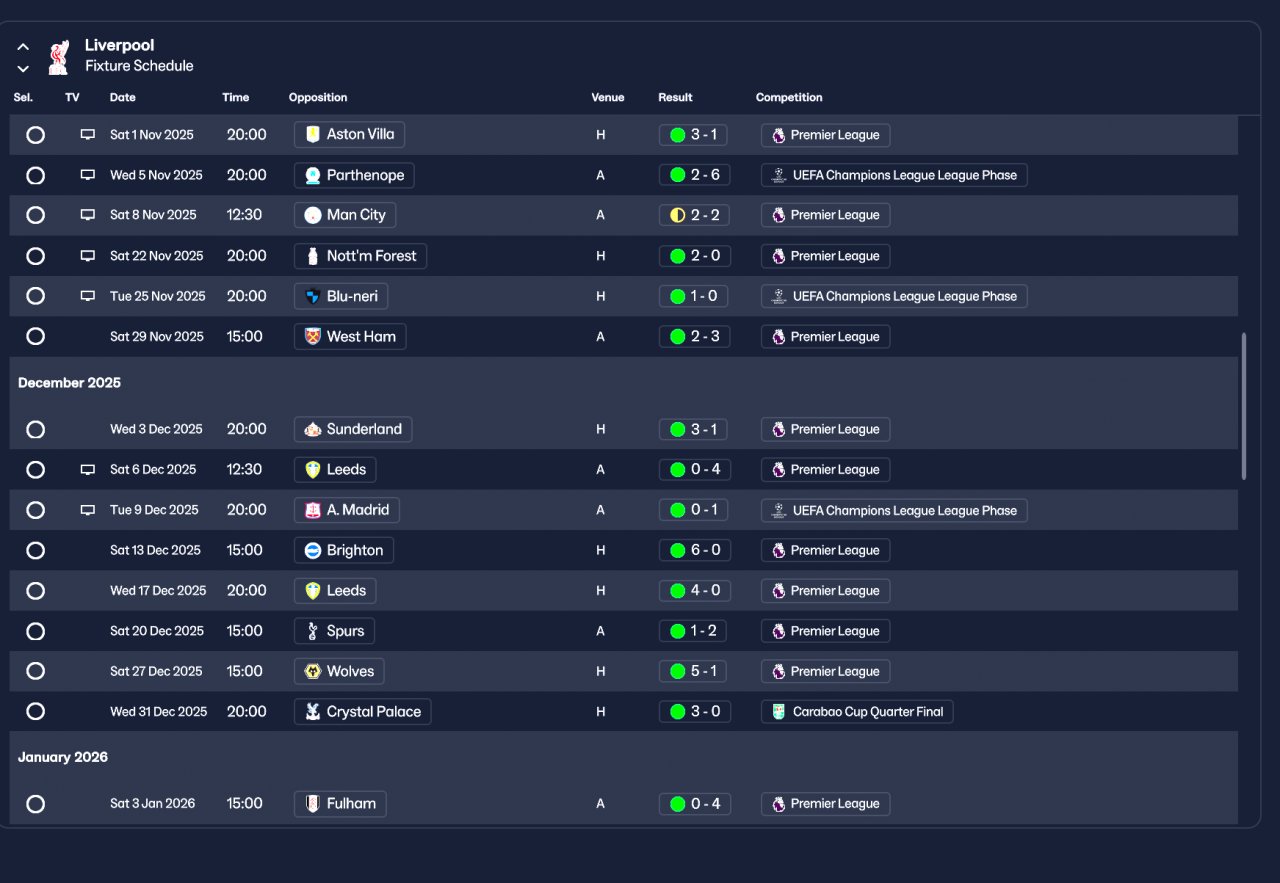The image size is (1280, 883).
Task: Sort by the Competition column header
Action: (x=789, y=98)
